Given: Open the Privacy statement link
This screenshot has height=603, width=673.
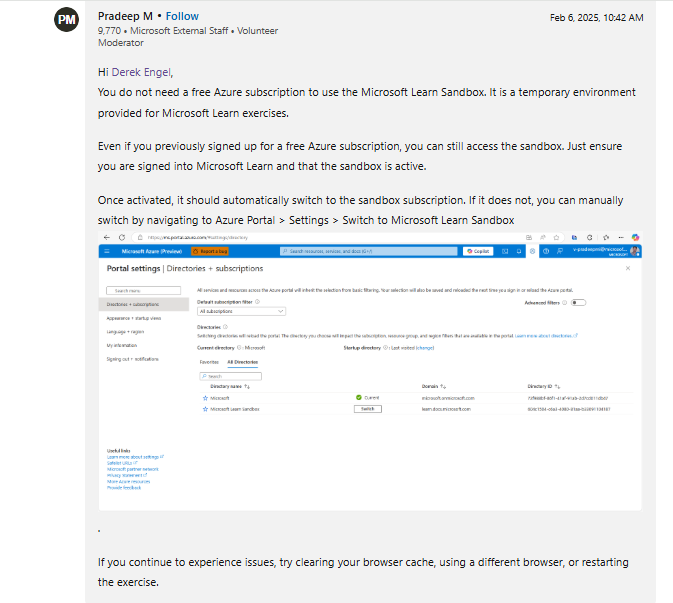Looking at the screenshot, I should click(x=127, y=475).
